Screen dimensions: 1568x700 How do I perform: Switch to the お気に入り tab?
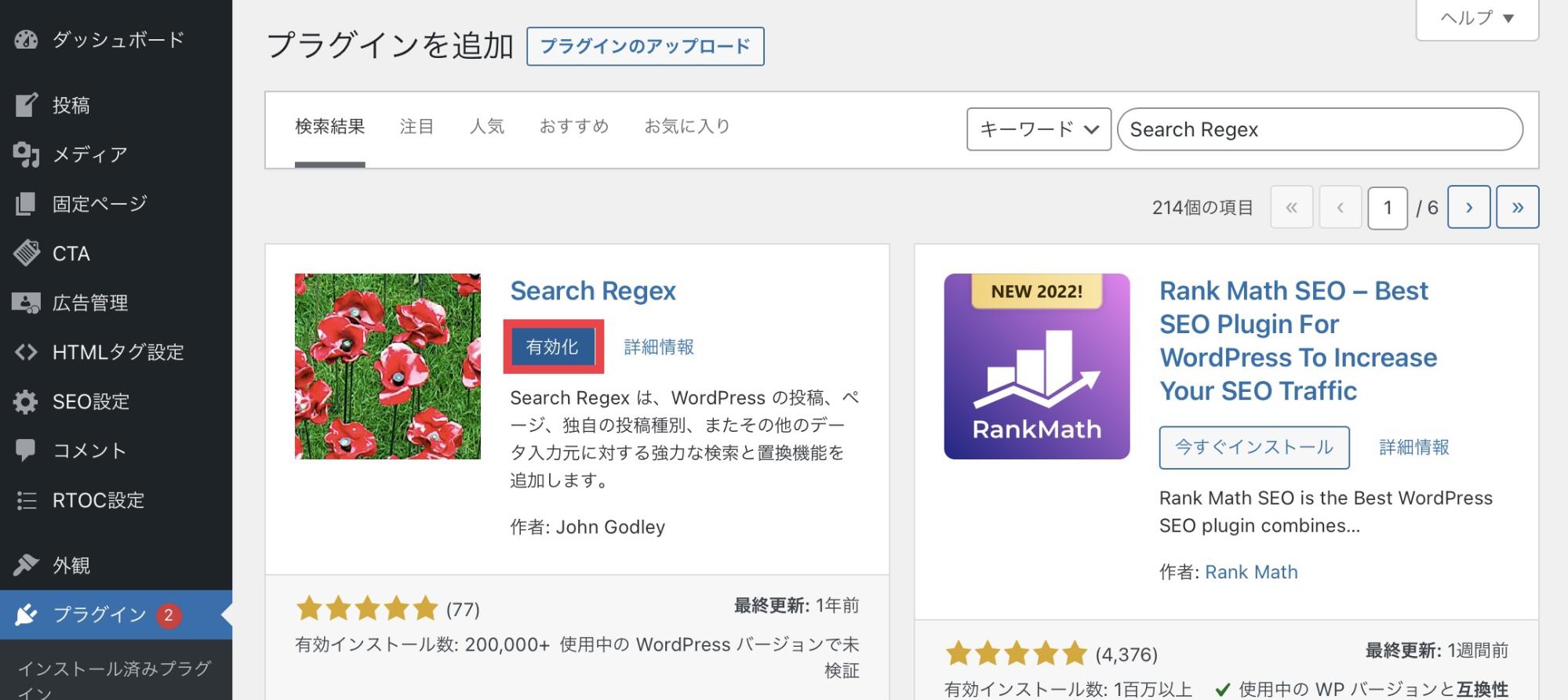pyautogui.click(x=687, y=126)
